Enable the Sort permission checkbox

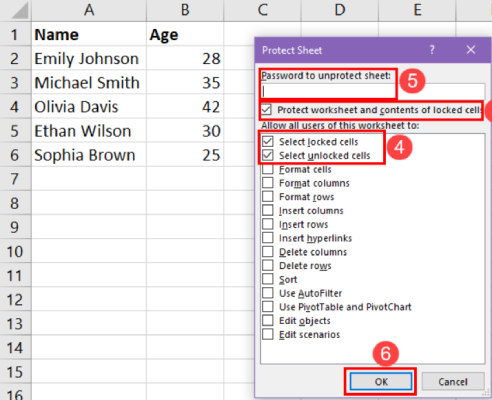268,279
